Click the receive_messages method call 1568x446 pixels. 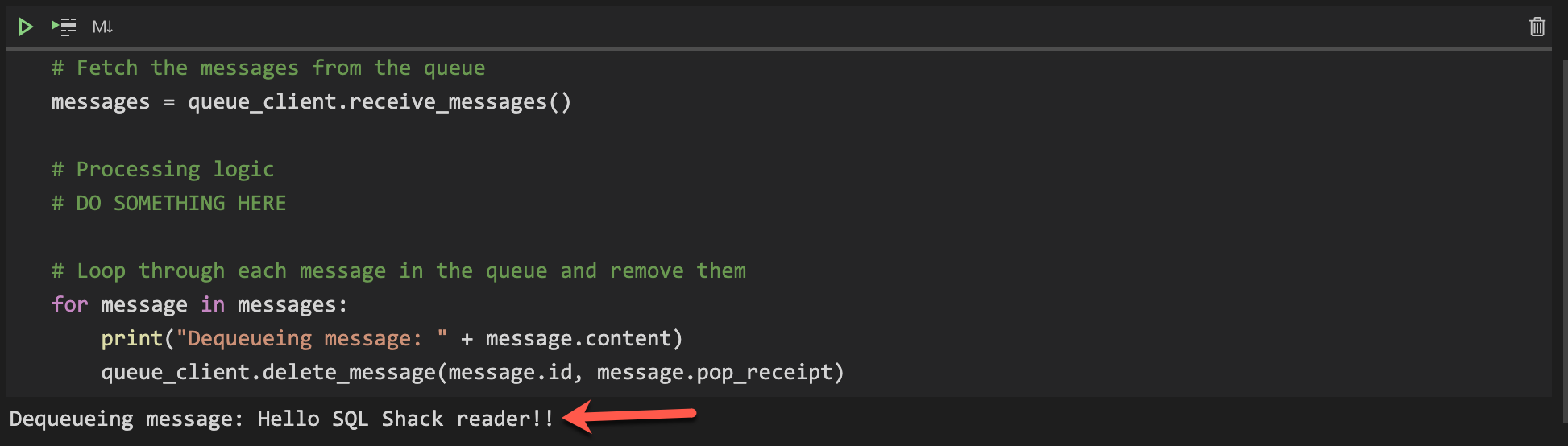448,102
